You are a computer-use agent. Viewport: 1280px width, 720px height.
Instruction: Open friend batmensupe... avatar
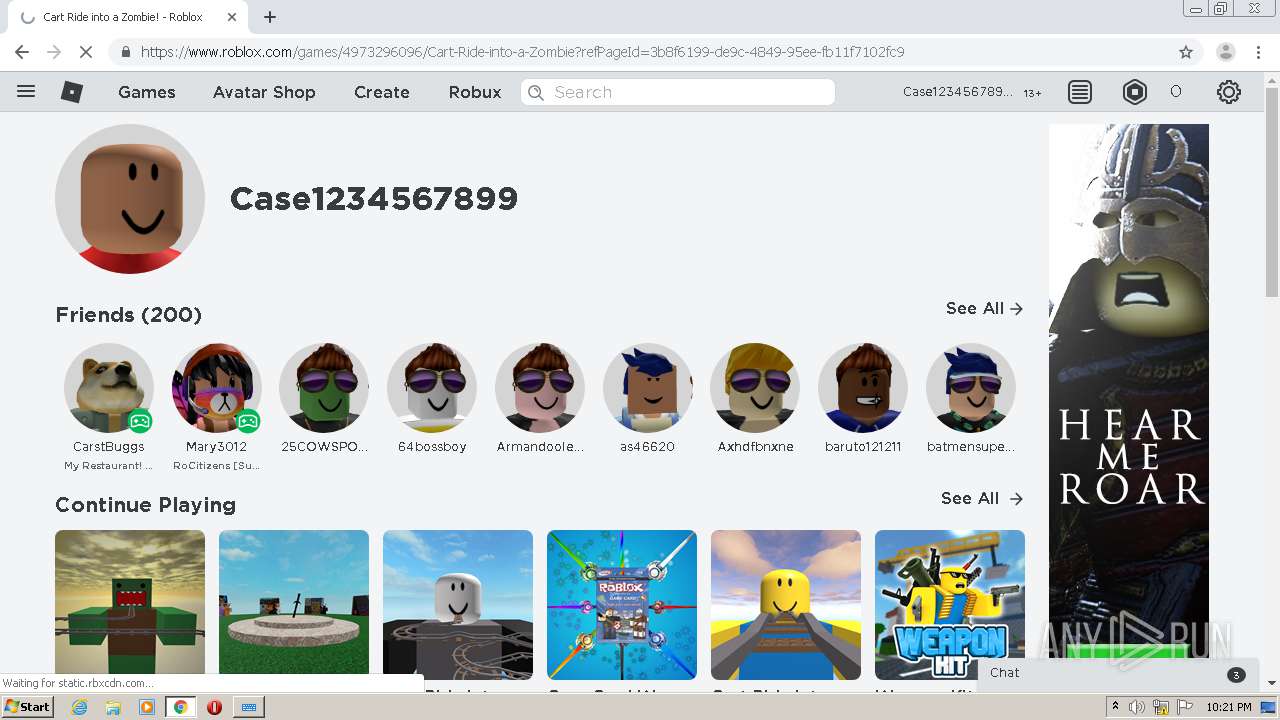[971, 388]
